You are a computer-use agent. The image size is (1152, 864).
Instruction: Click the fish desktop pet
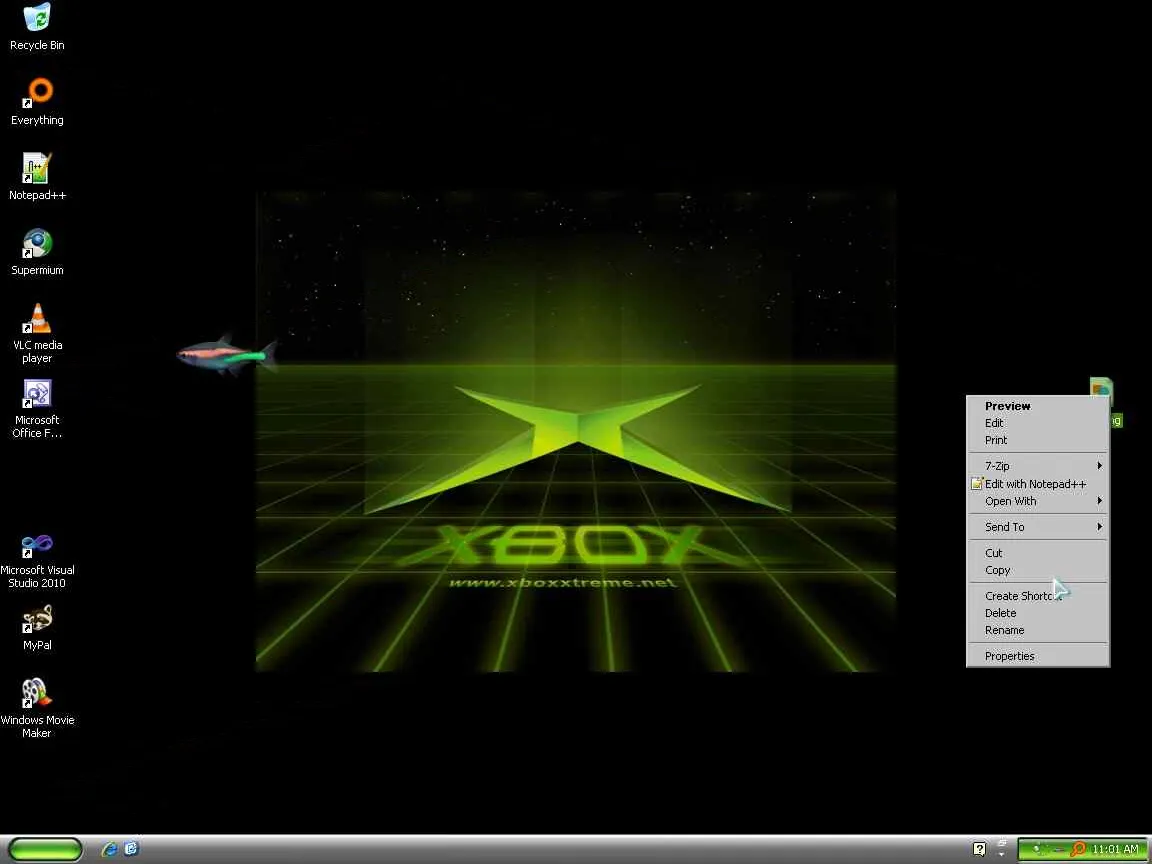tap(227, 355)
